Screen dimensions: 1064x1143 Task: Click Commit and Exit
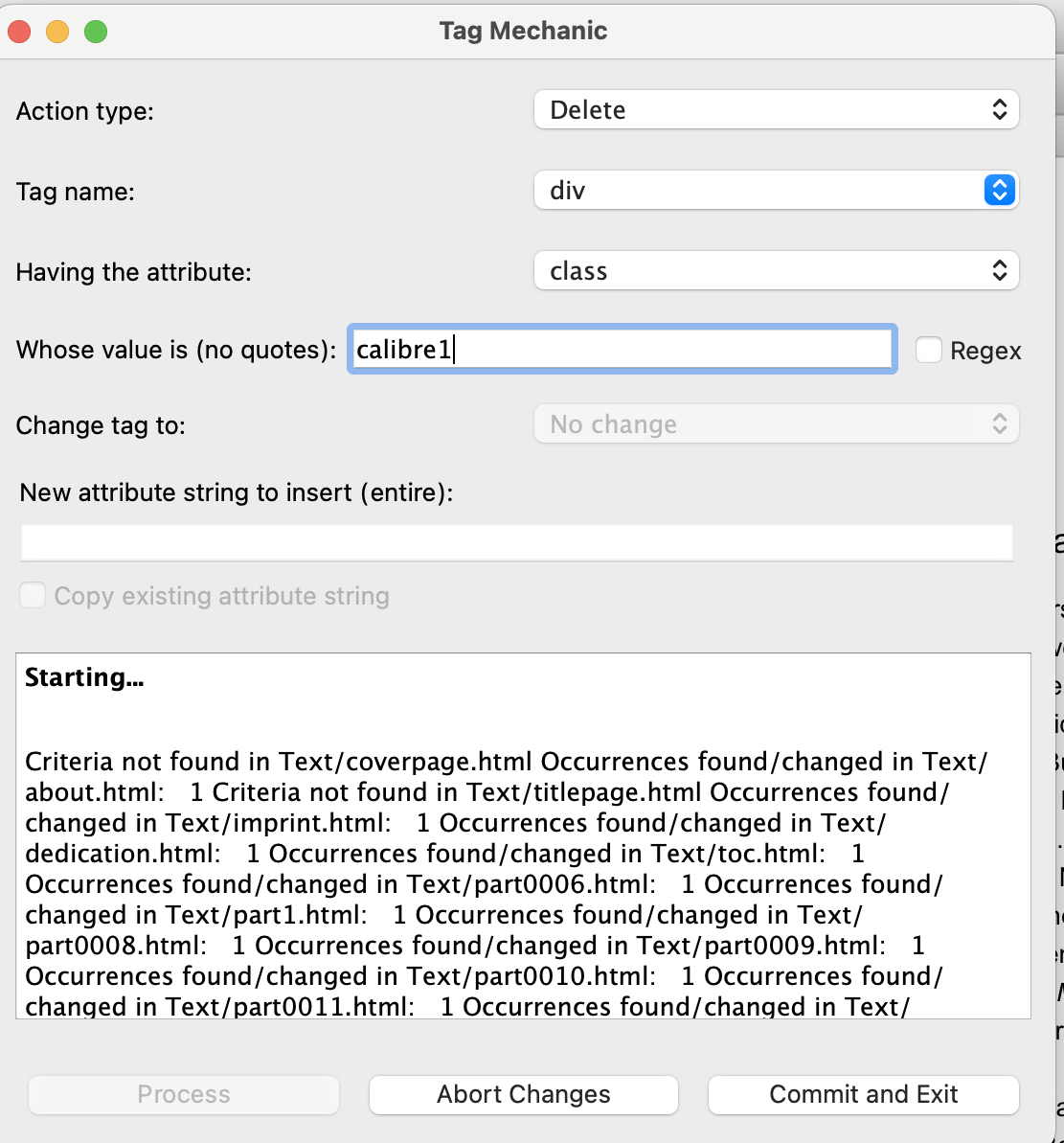(x=863, y=1094)
